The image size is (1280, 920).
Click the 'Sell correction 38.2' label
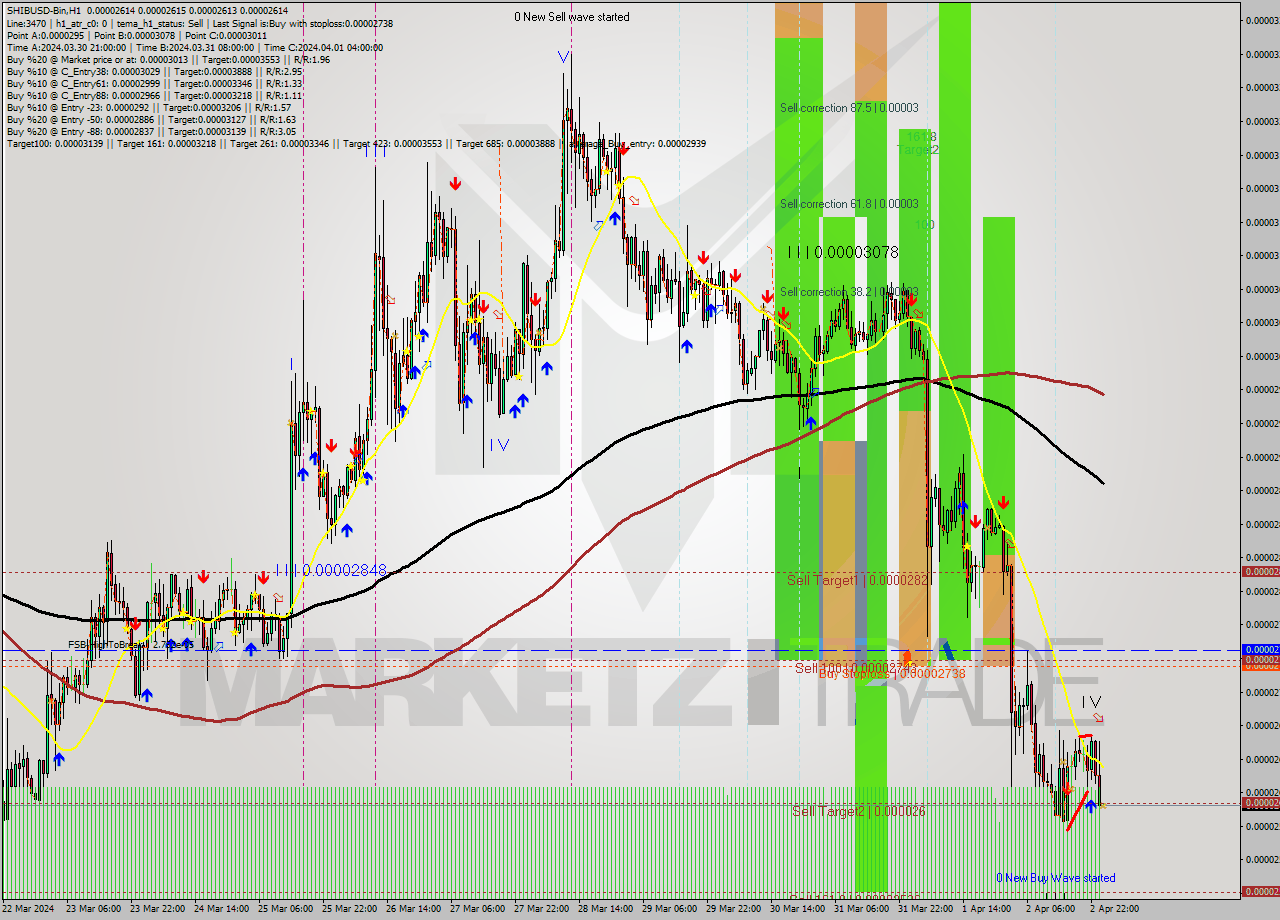[849, 292]
